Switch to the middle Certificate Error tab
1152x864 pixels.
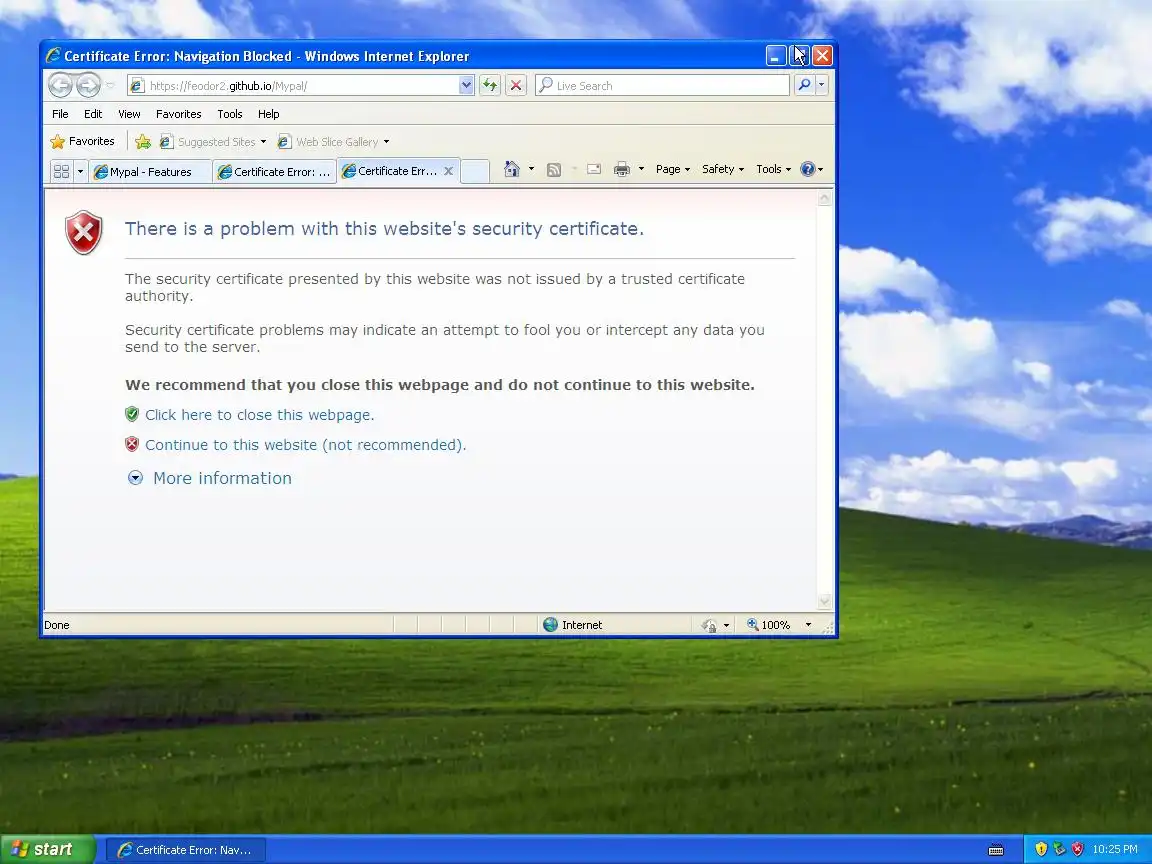click(274, 172)
